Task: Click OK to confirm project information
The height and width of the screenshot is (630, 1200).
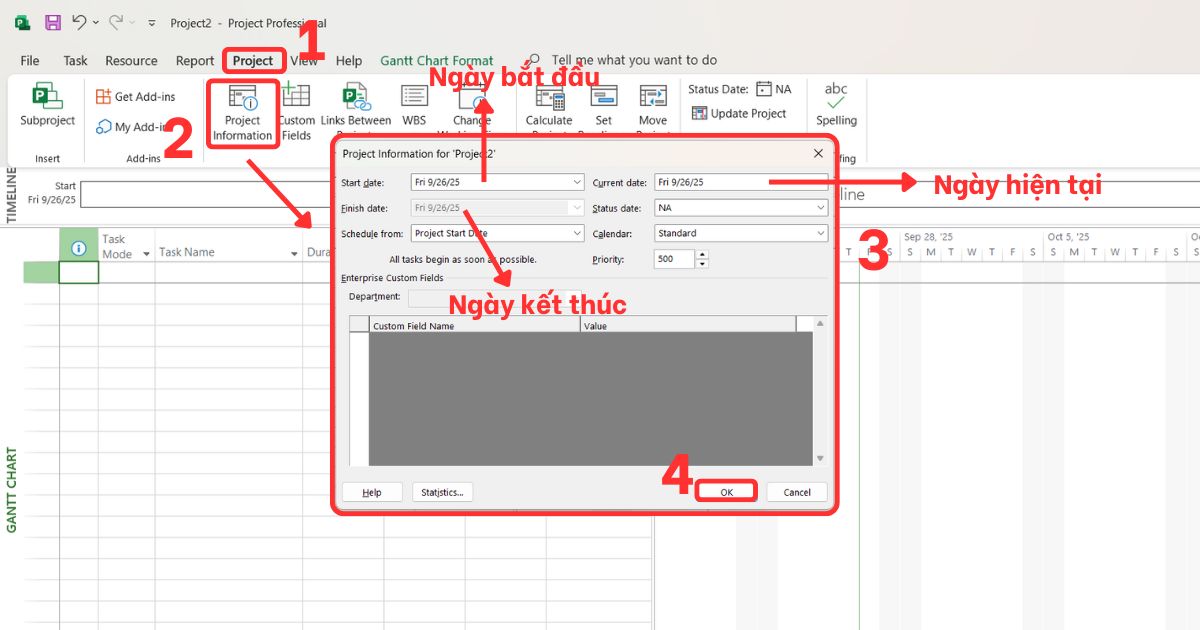Action: coord(726,491)
